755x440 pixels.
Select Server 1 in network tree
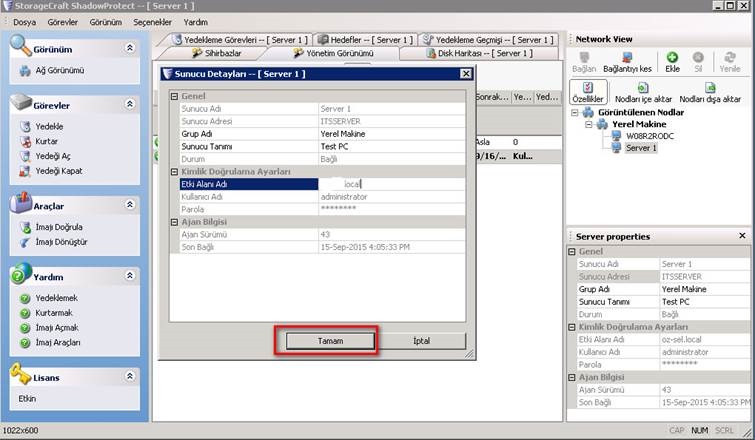pyautogui.click(x=641, y=148)
